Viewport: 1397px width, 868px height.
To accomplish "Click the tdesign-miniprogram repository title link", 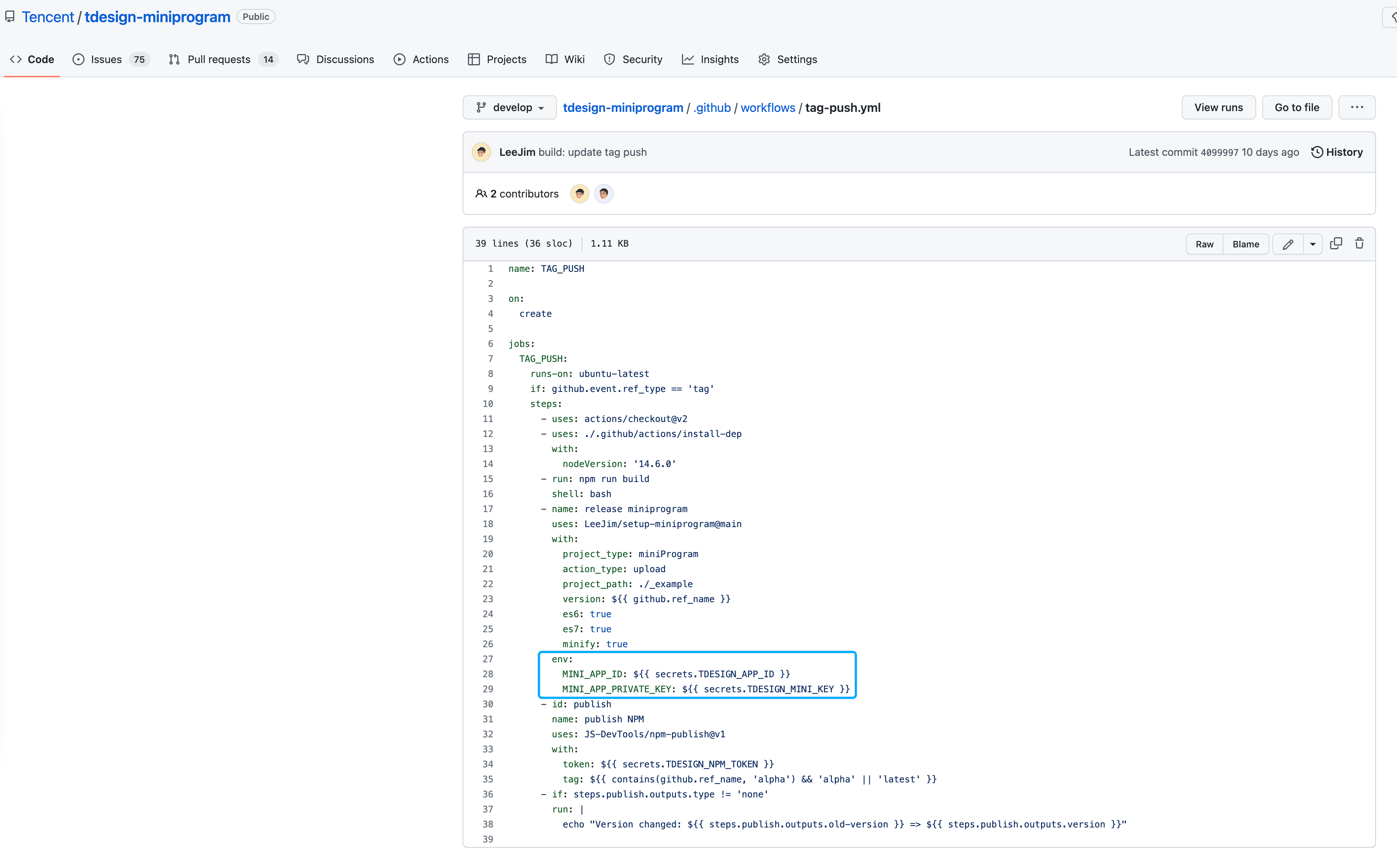I will pos(157,17).
